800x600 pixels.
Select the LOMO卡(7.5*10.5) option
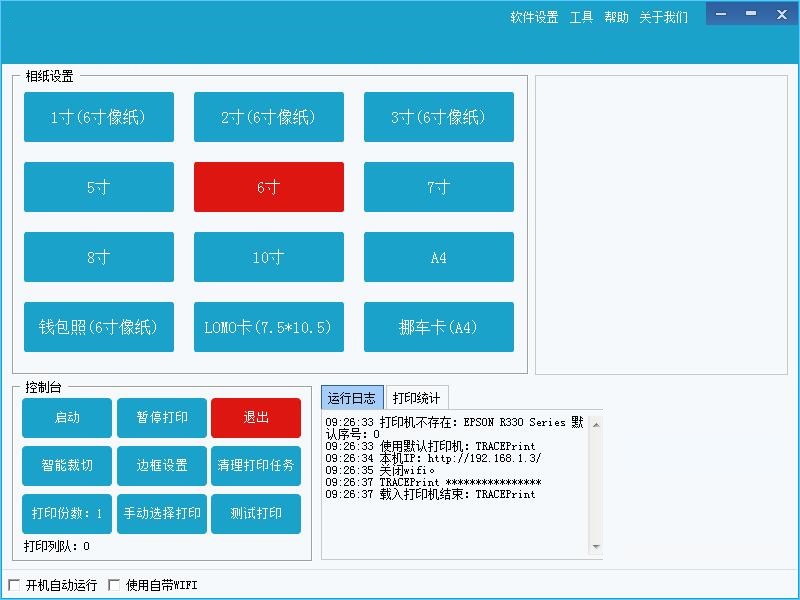coord(269,327)
